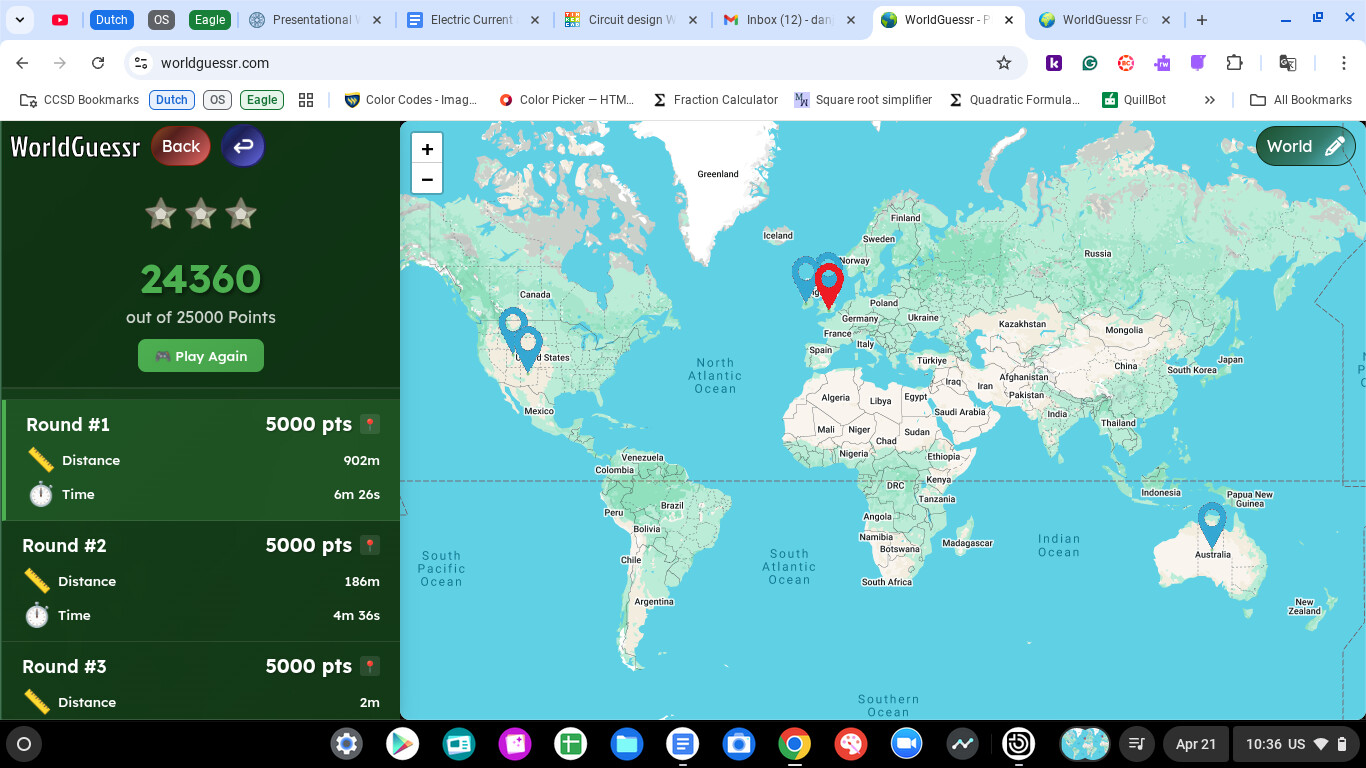The image size is (1366, 768).
Task: Open the Chrome three-dot menu
Action: [1344, 63]
